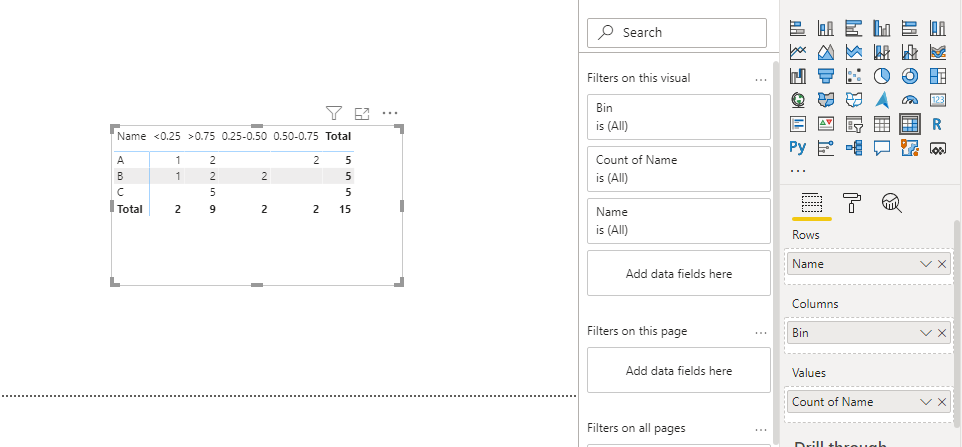Viewport: 962px width, 447px height.
Task: Select the Stacked column chart visual
Action: pos(826,28)
